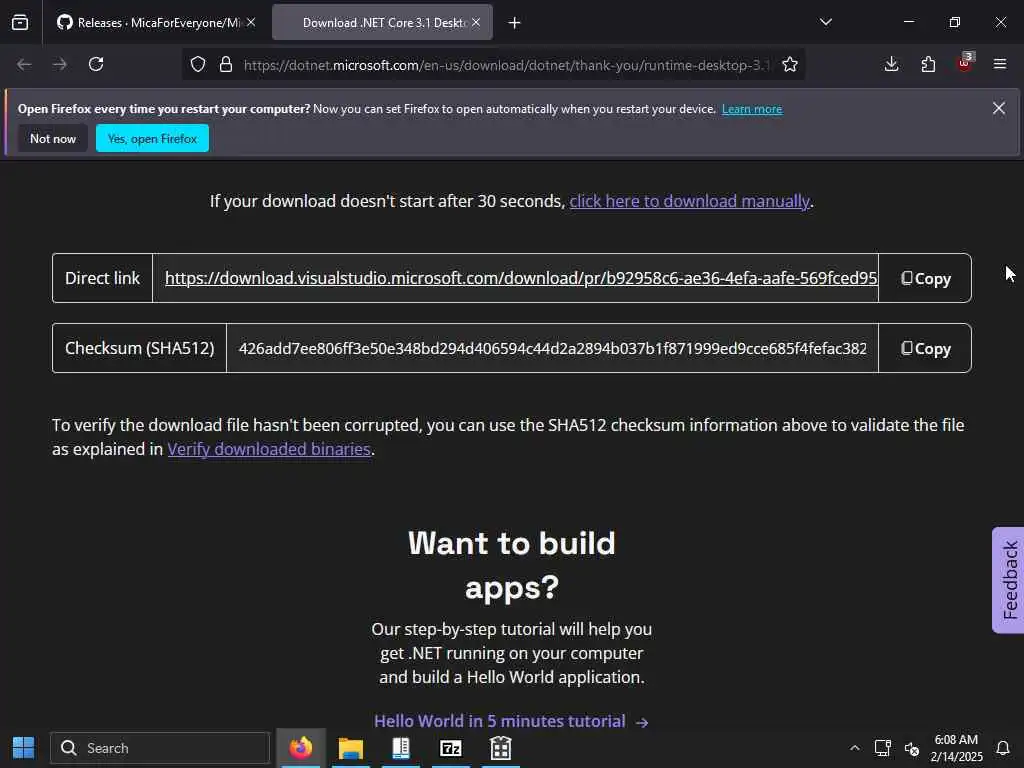Show hidden system tray icons
The image size is (1024, 768).
[x=854, y=748]
